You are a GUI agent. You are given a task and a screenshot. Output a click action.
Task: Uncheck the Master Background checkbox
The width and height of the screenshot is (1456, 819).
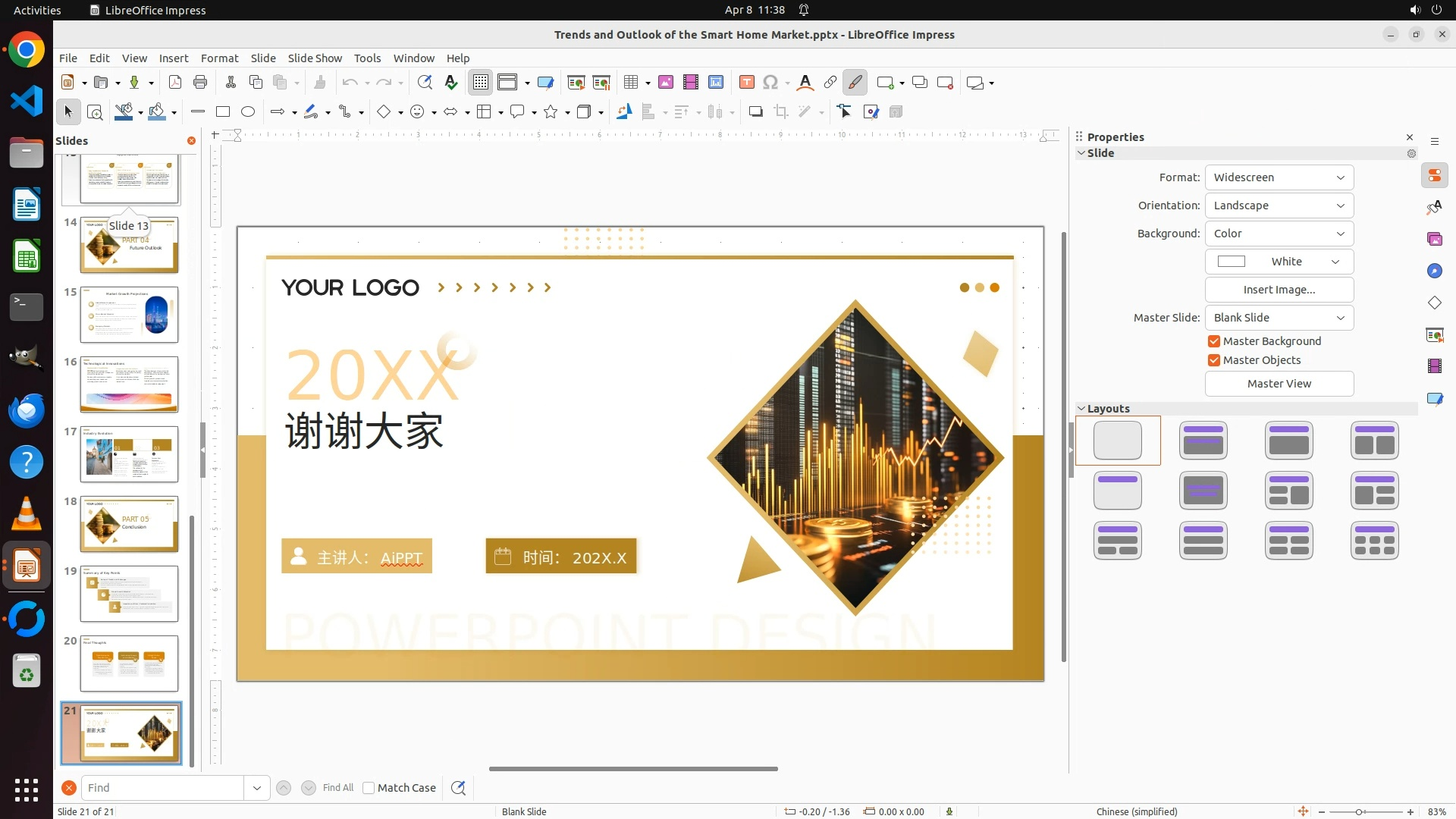click(1214, 341)
